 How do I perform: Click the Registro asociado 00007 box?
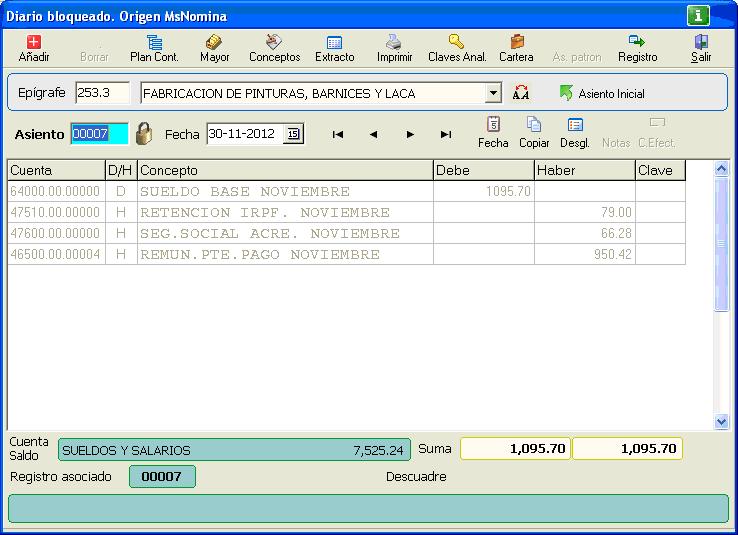coord(162,476)
